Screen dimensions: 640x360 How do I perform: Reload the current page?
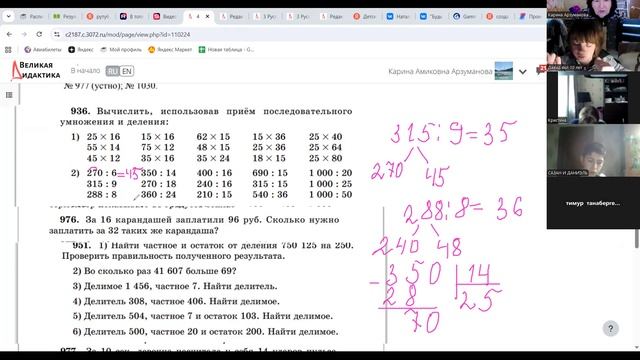click(39, 35)
